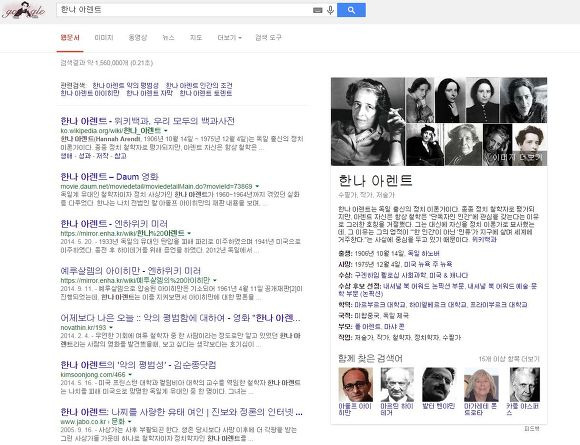Switch to the 동영상 tab
The image size is (580, 445).
[x=138, y=38]
